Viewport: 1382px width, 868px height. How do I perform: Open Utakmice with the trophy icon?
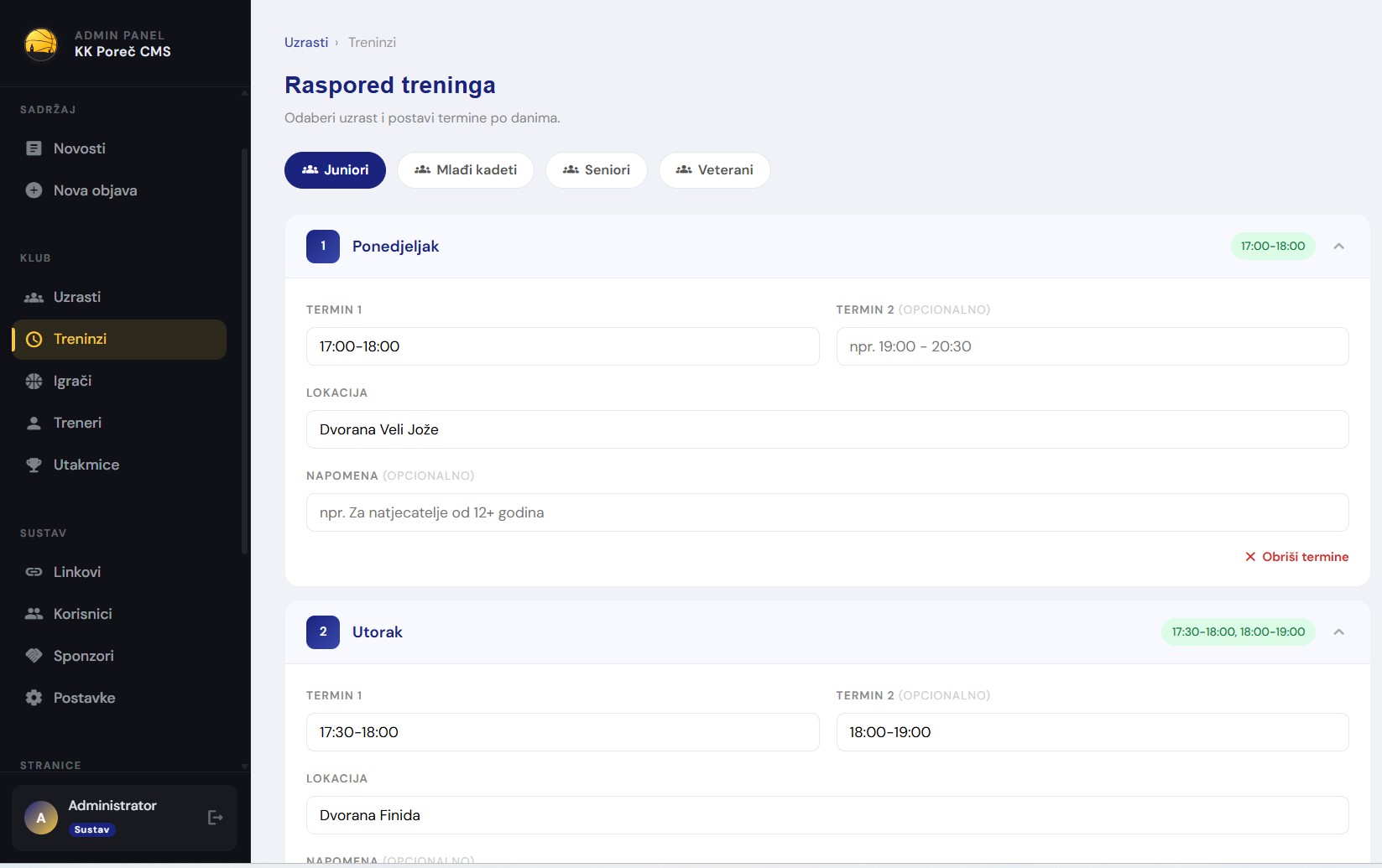pos(34,465)
